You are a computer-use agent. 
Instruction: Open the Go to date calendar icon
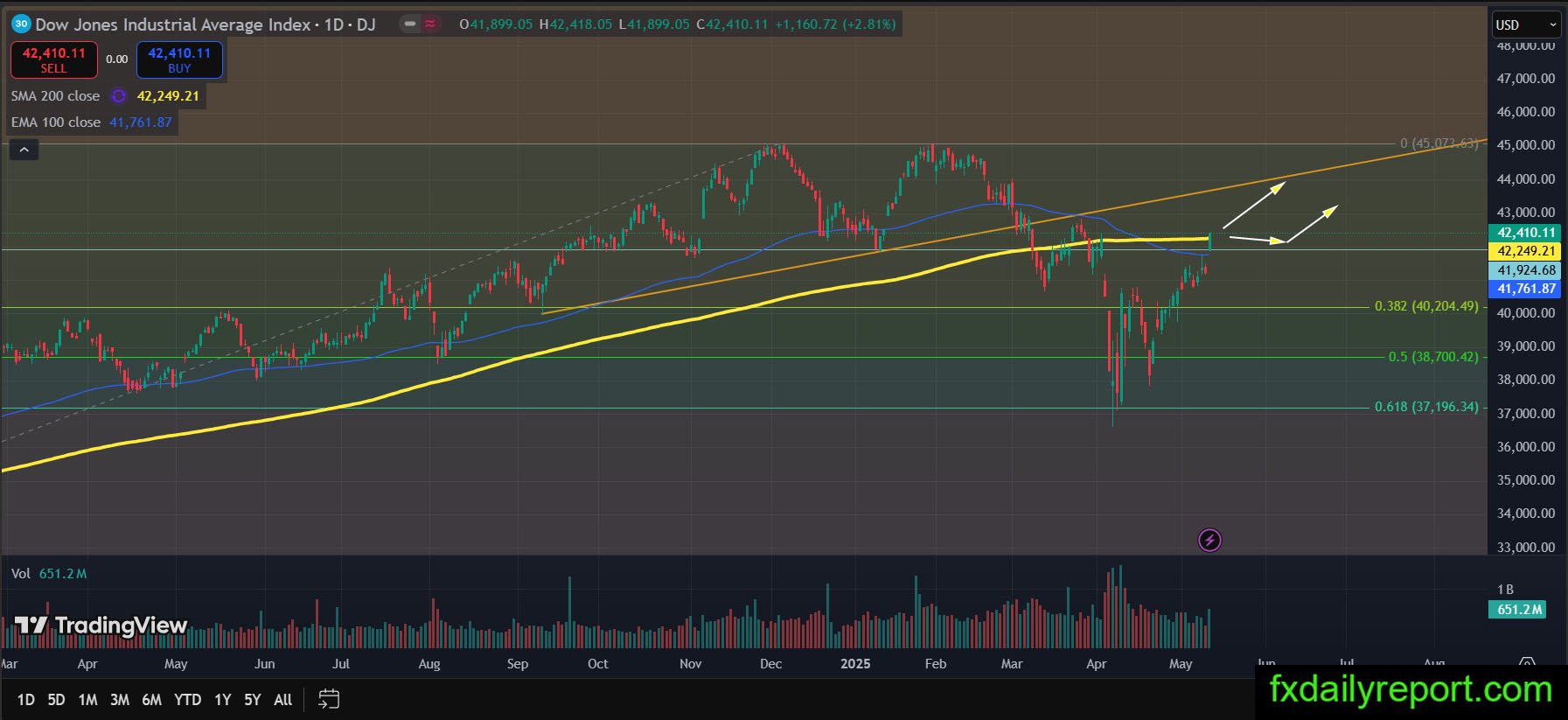(x=328, y=699)
